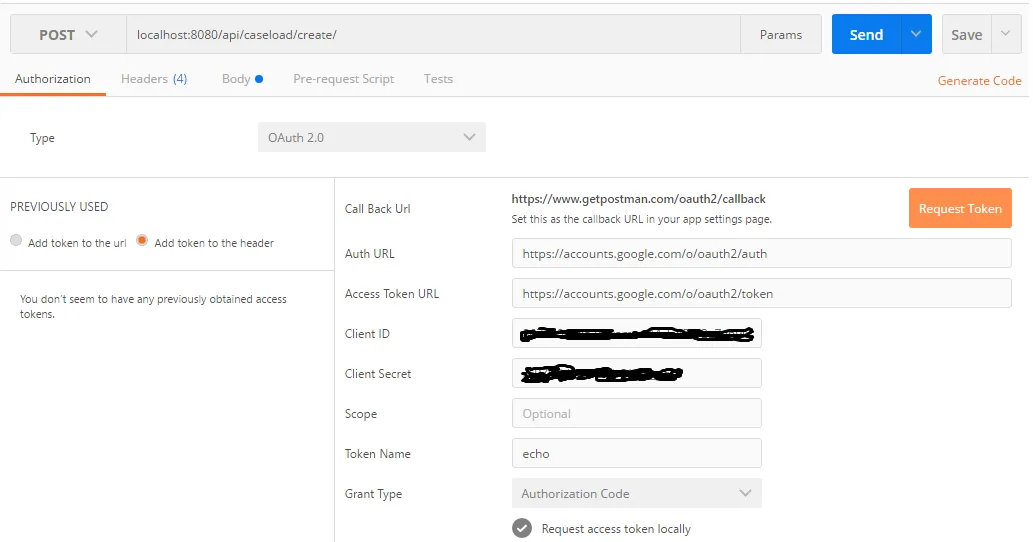
Task: Expand the Save options arrow
Action: [x=1005, y=35]
